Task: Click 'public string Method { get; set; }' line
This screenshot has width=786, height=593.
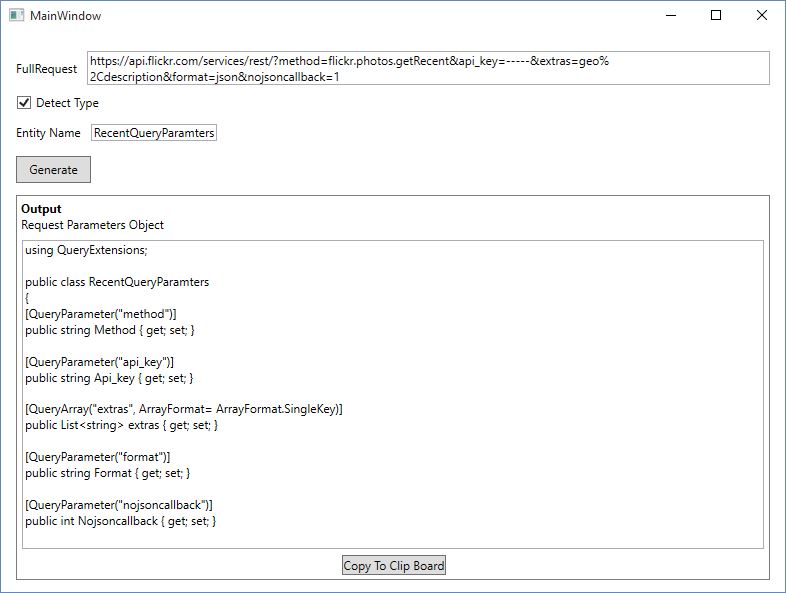Action: coord(110,330)
